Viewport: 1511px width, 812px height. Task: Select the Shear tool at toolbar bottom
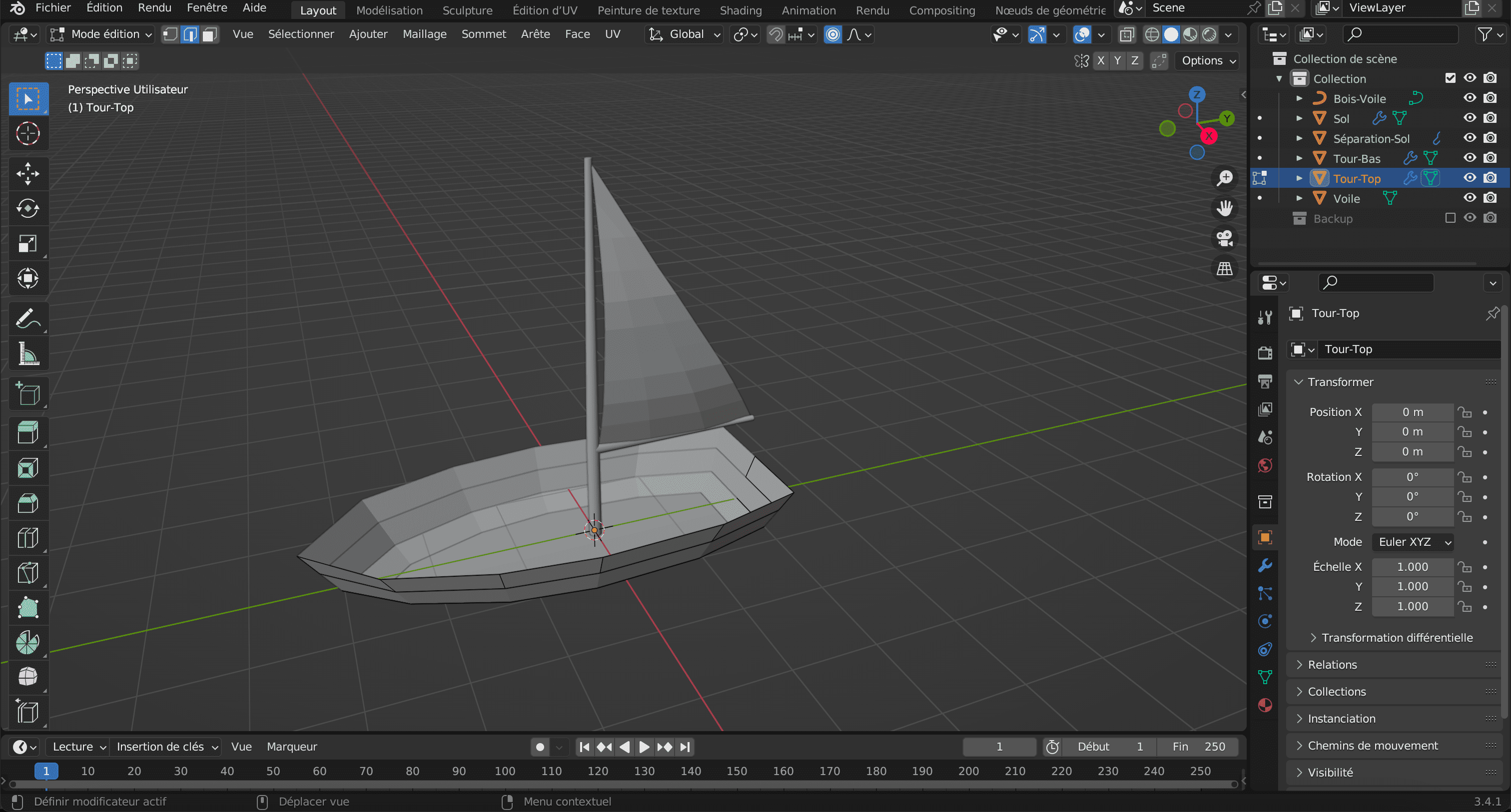(28, 712)
